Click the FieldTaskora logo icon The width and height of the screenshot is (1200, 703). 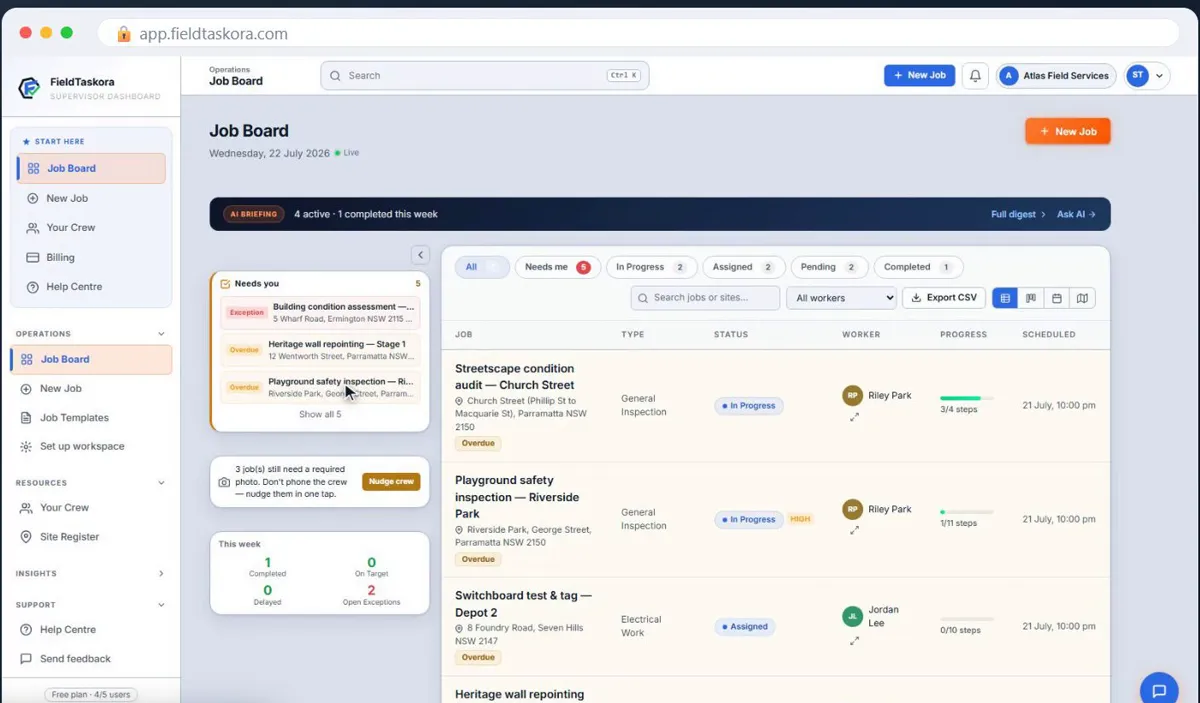(x=29, y=88)
